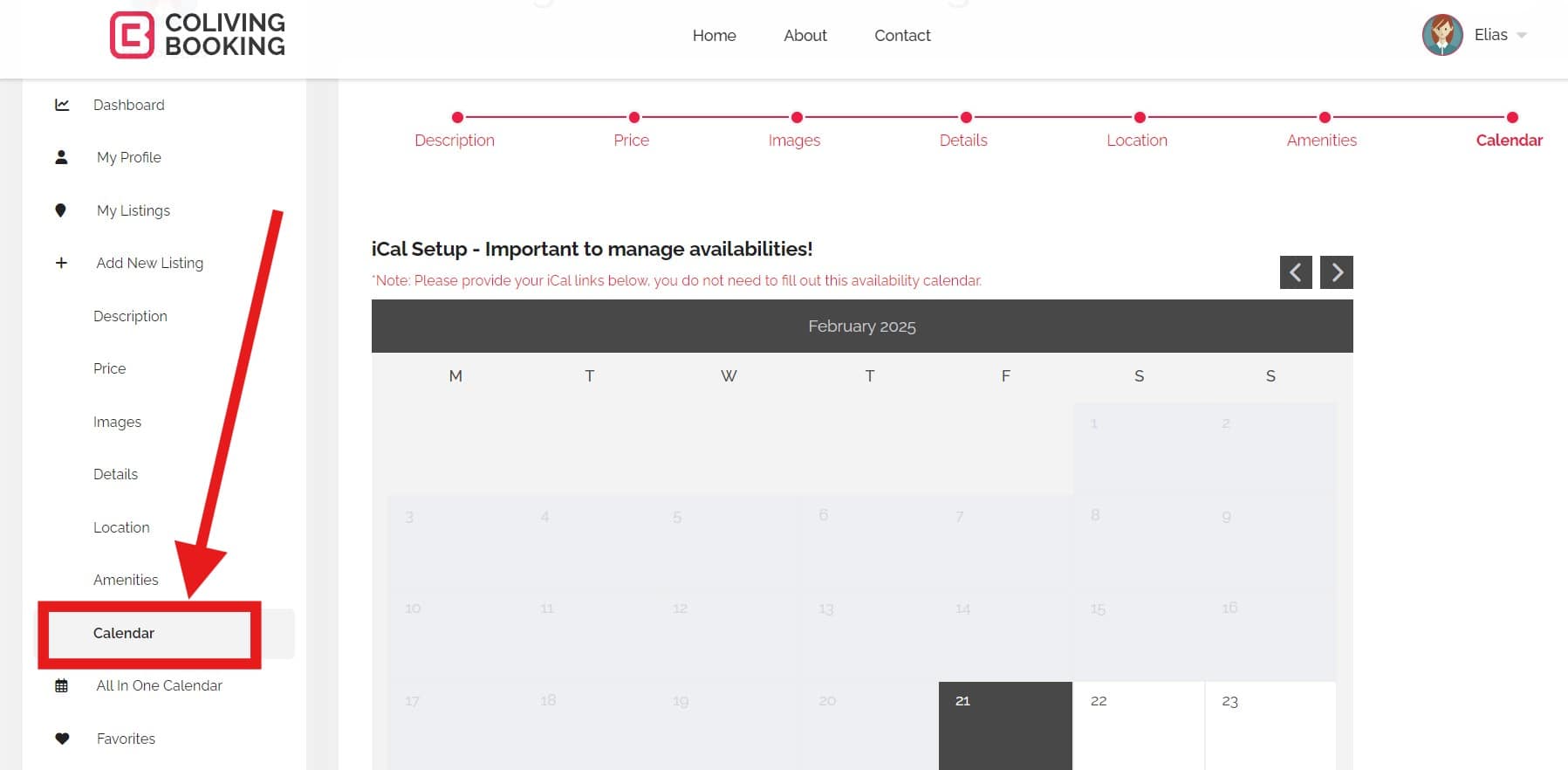This screenshot has height=770, width=1568.
Task: Select highlighted date 21 in calendar
Action: point(1004,725)
